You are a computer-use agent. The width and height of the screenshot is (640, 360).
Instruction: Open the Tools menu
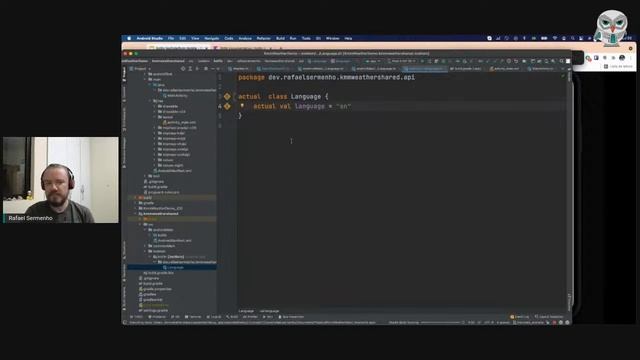[306, 38]
